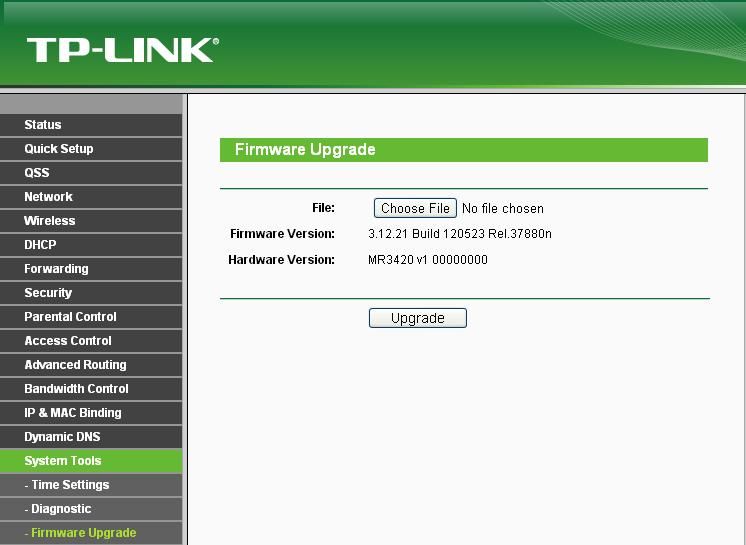Viewport: 746px width, 545px height.
Task: Click the Upgrade button
Action: (x=417, y=318)
